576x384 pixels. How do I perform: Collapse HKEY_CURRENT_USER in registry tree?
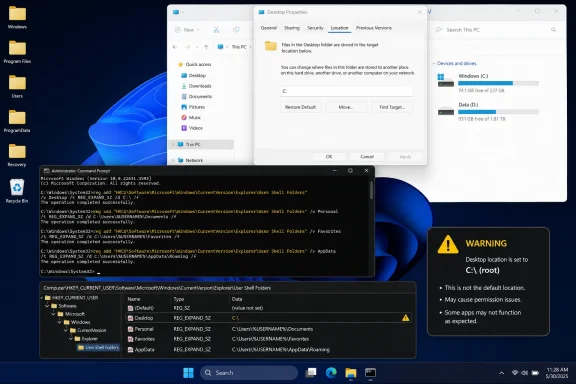pyautogui.click(x=42, y=298)
